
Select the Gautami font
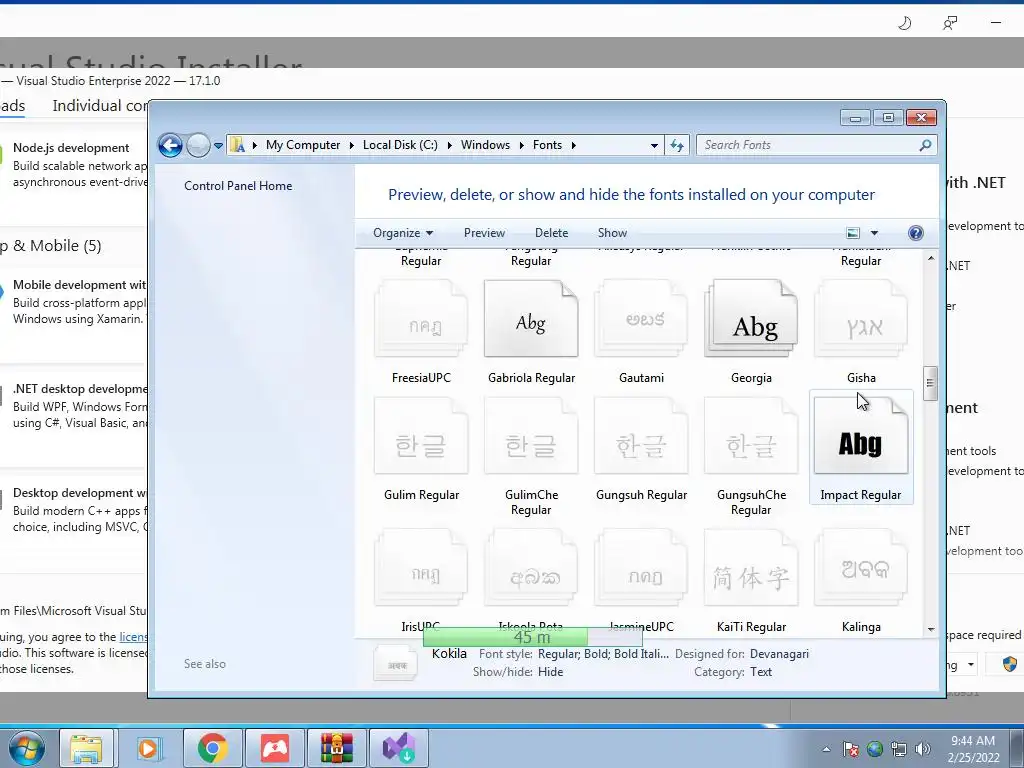coord(641,332)
